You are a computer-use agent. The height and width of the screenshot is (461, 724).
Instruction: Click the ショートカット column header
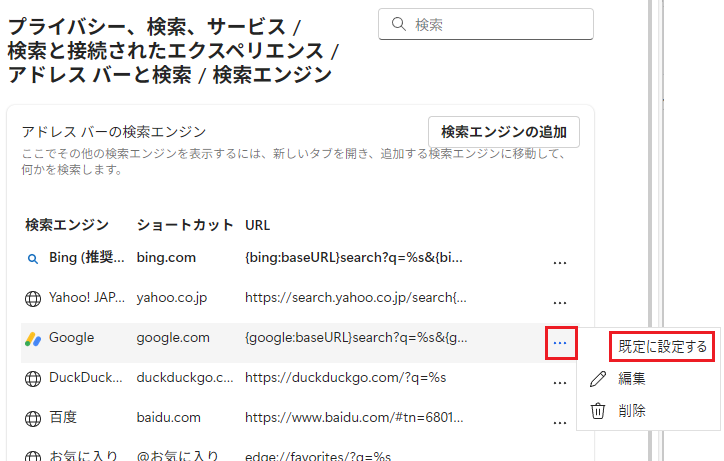pyautogui.click(x=185, y=225)
